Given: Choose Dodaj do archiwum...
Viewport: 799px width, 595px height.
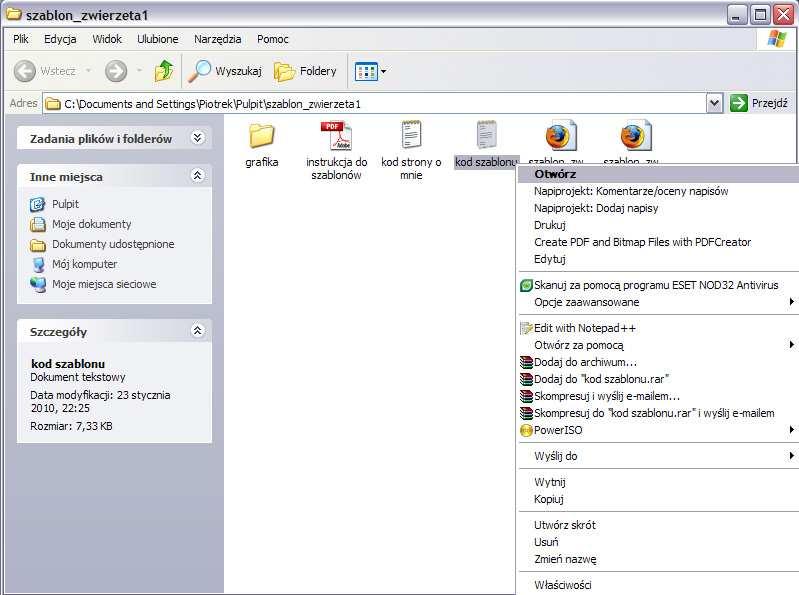Looking at the screenshot, I should point(658,362).
